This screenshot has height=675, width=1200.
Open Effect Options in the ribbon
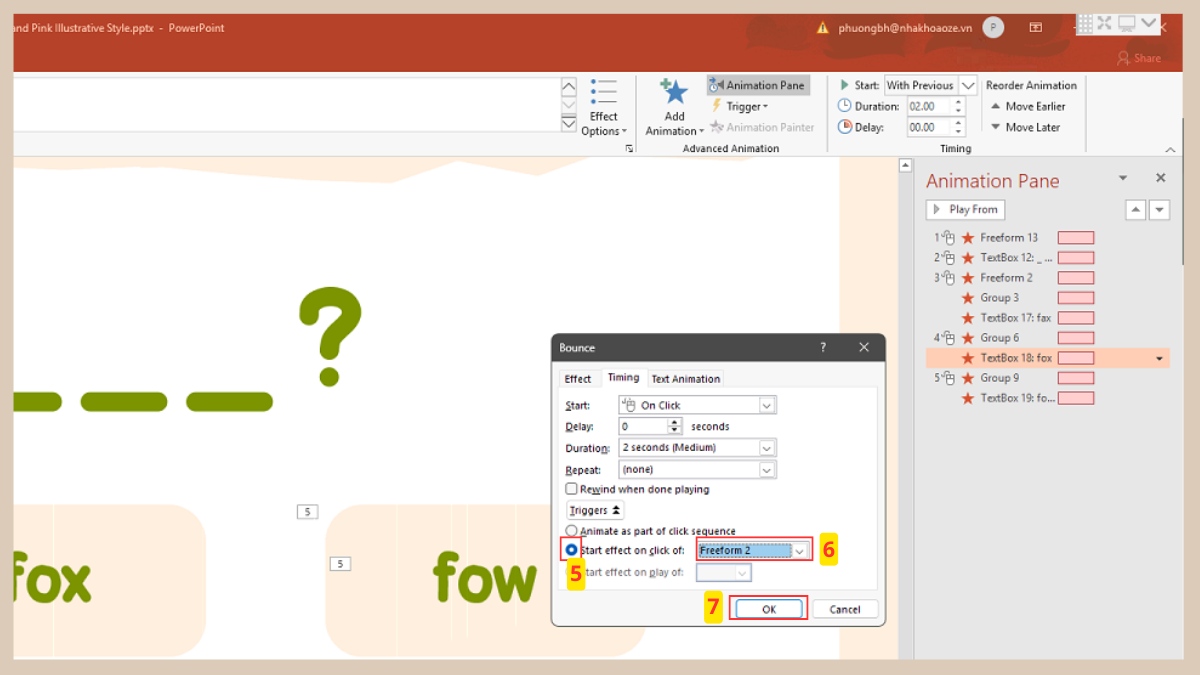603,108
